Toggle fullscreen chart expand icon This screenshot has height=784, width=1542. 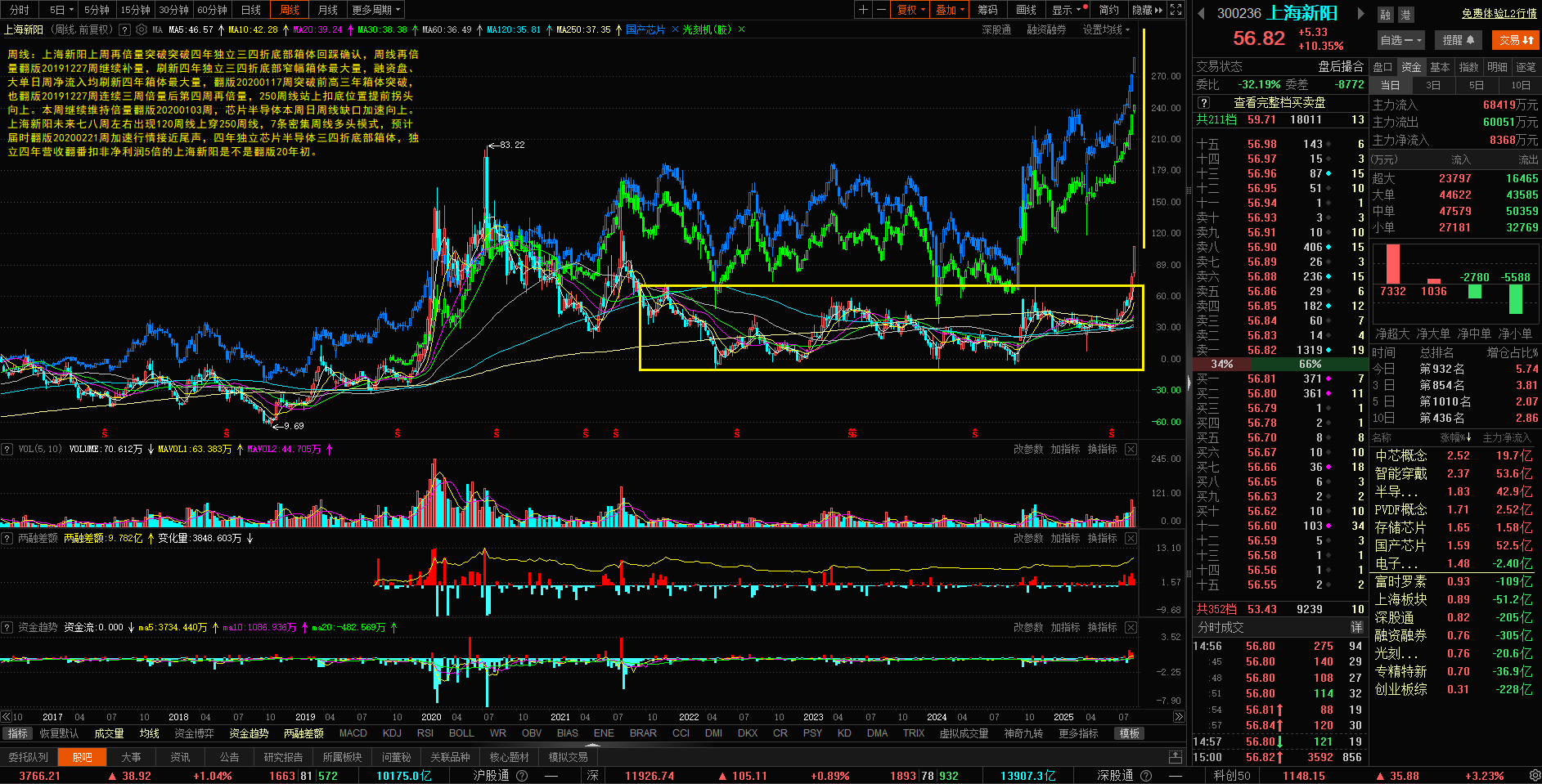point(1176,10)
